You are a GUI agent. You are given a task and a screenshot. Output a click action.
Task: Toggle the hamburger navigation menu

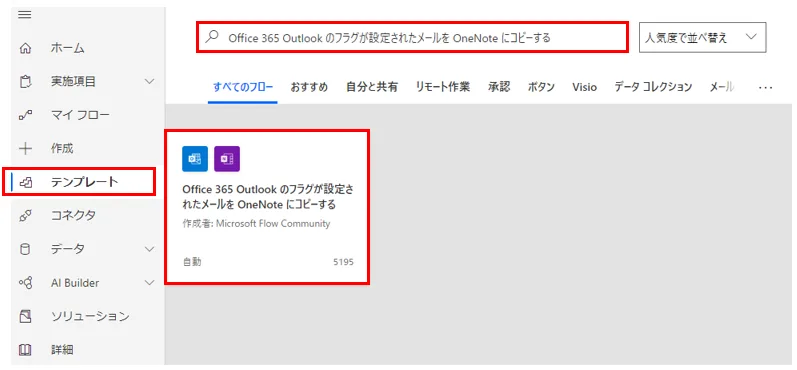coord(24,15)
